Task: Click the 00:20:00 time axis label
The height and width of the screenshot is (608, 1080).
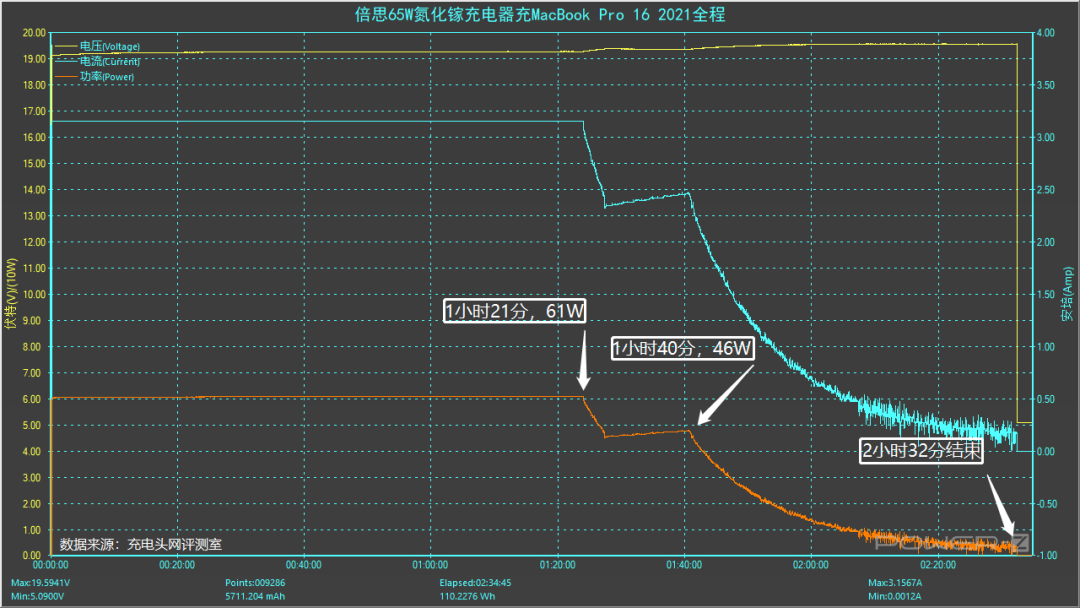Action: [x=177, y=565]
